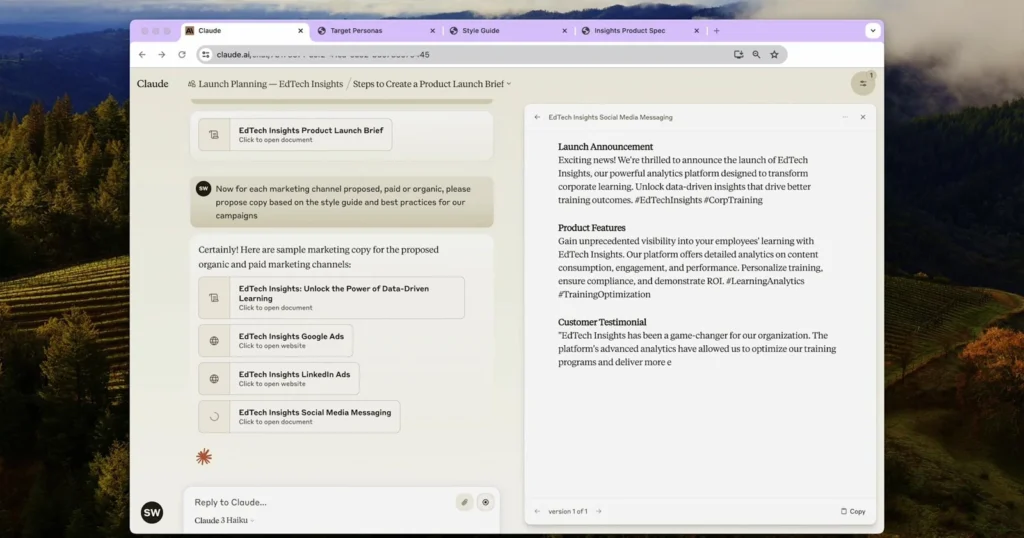Copy the artifact content with Copy button
The width and height of the screenshot is (1024, 538).
(x=853, y=511)
